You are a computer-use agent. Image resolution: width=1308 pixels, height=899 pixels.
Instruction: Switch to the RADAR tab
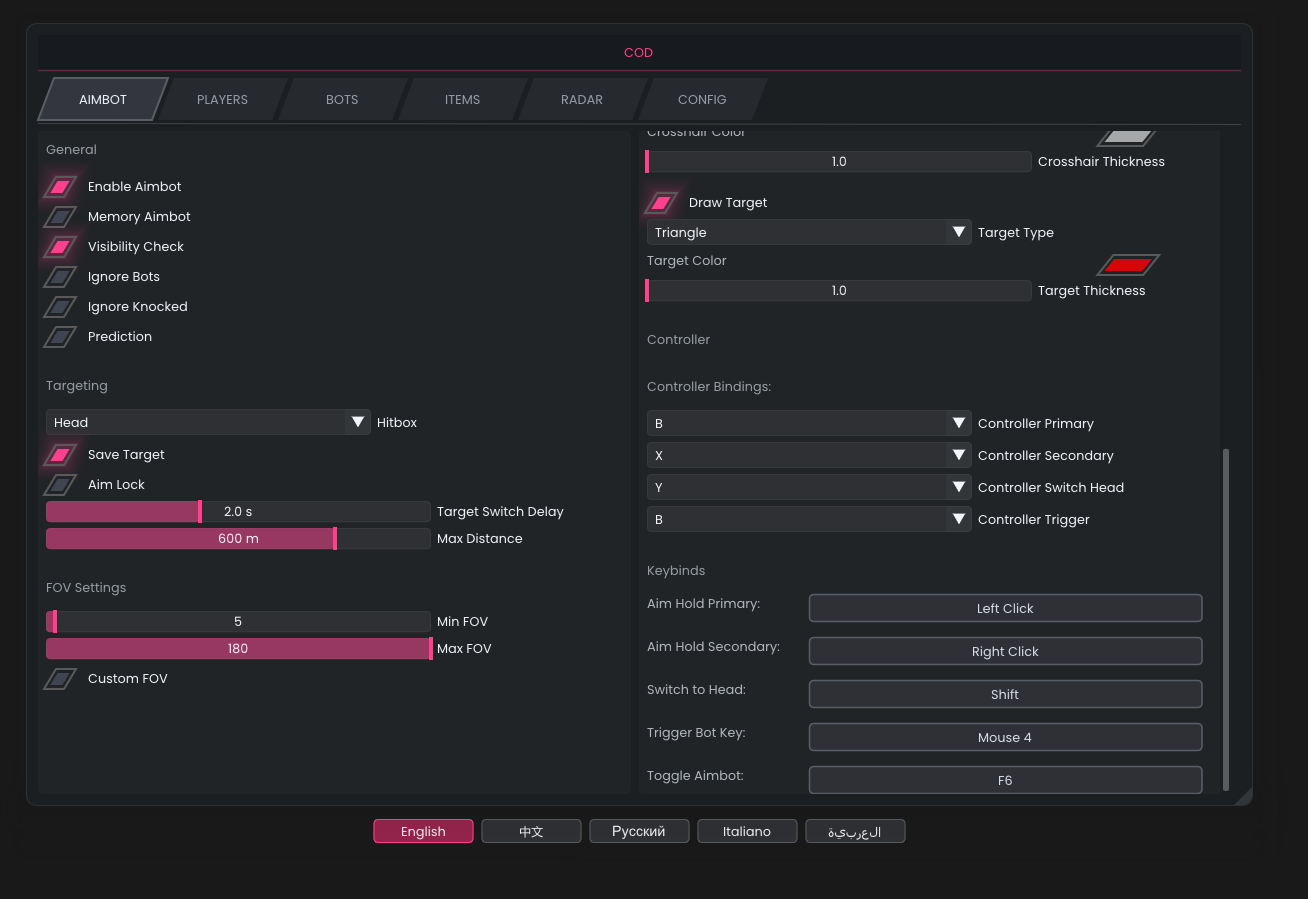tap(581, 100)
